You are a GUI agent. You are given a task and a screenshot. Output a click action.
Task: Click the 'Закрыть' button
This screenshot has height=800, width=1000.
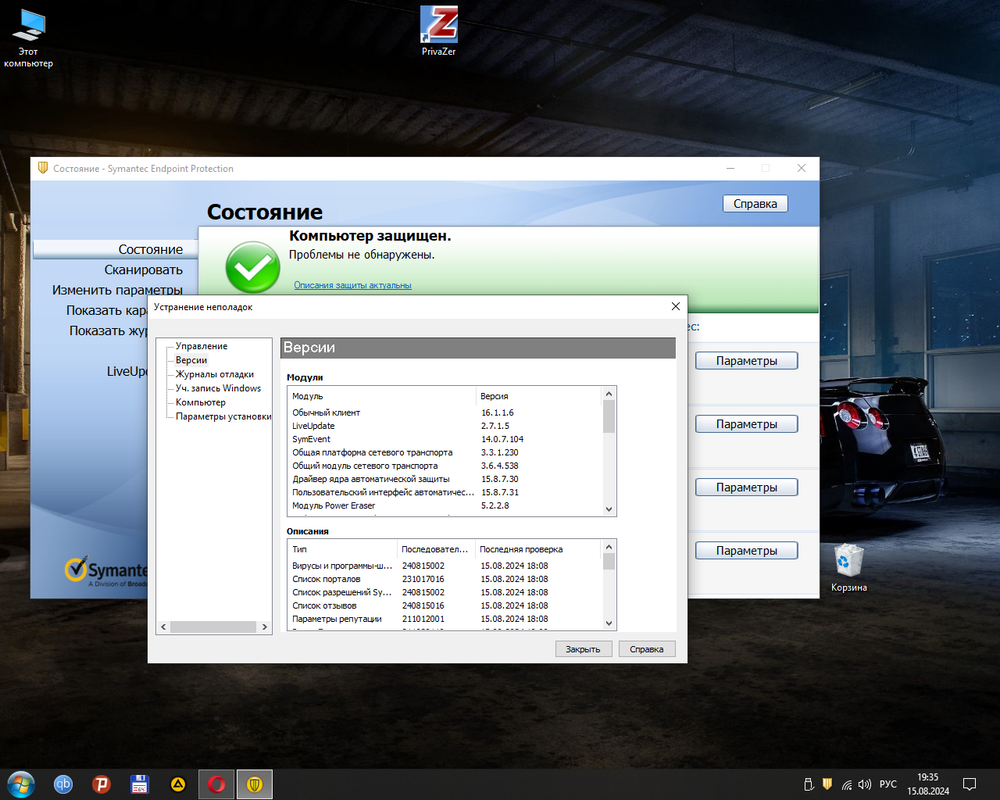583,649
